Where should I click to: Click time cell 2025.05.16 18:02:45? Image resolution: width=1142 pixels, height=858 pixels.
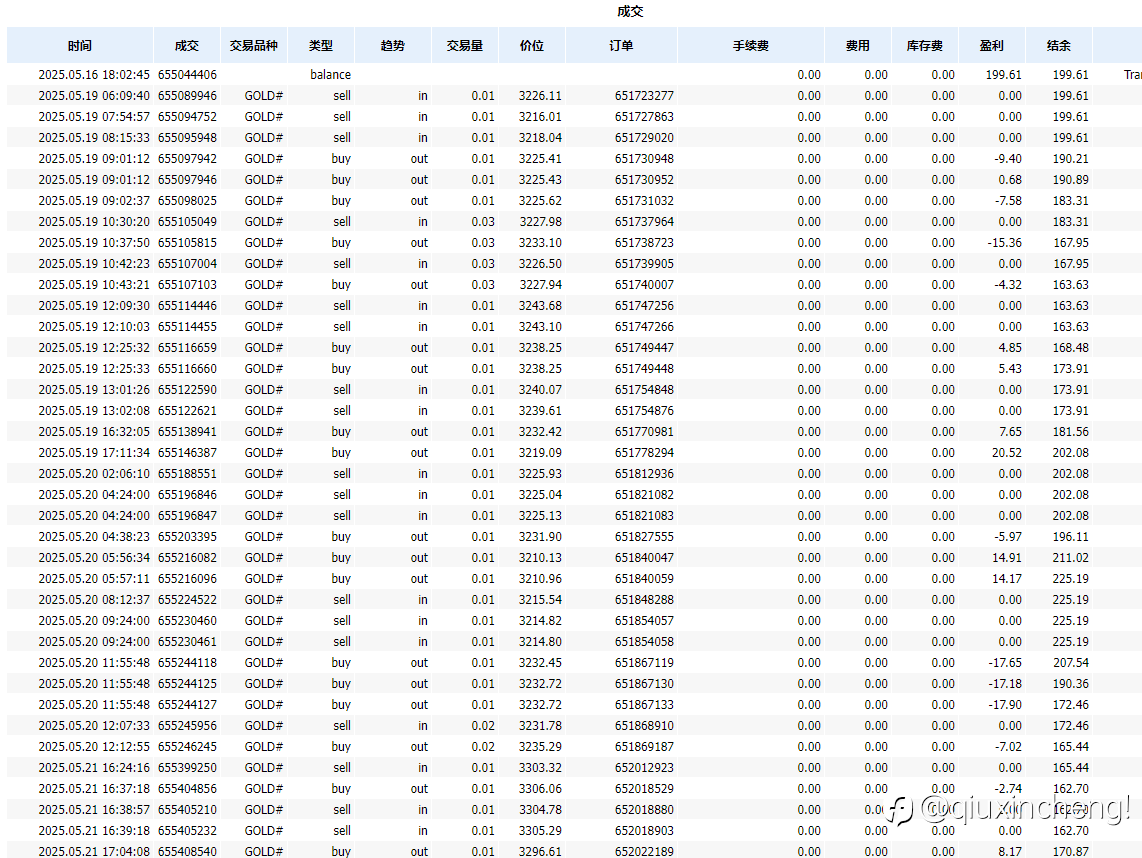(x=94, y=74)
